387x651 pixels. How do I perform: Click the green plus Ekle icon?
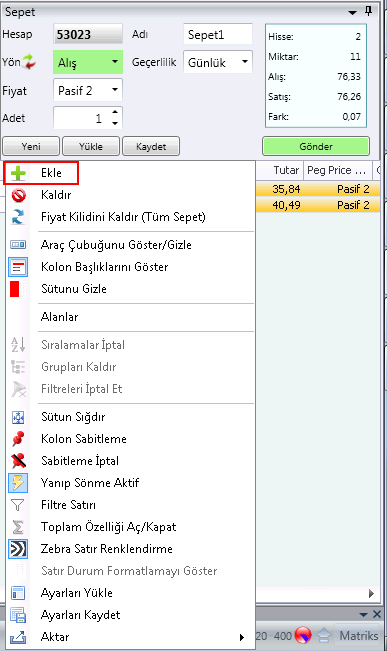click(18, 173)
